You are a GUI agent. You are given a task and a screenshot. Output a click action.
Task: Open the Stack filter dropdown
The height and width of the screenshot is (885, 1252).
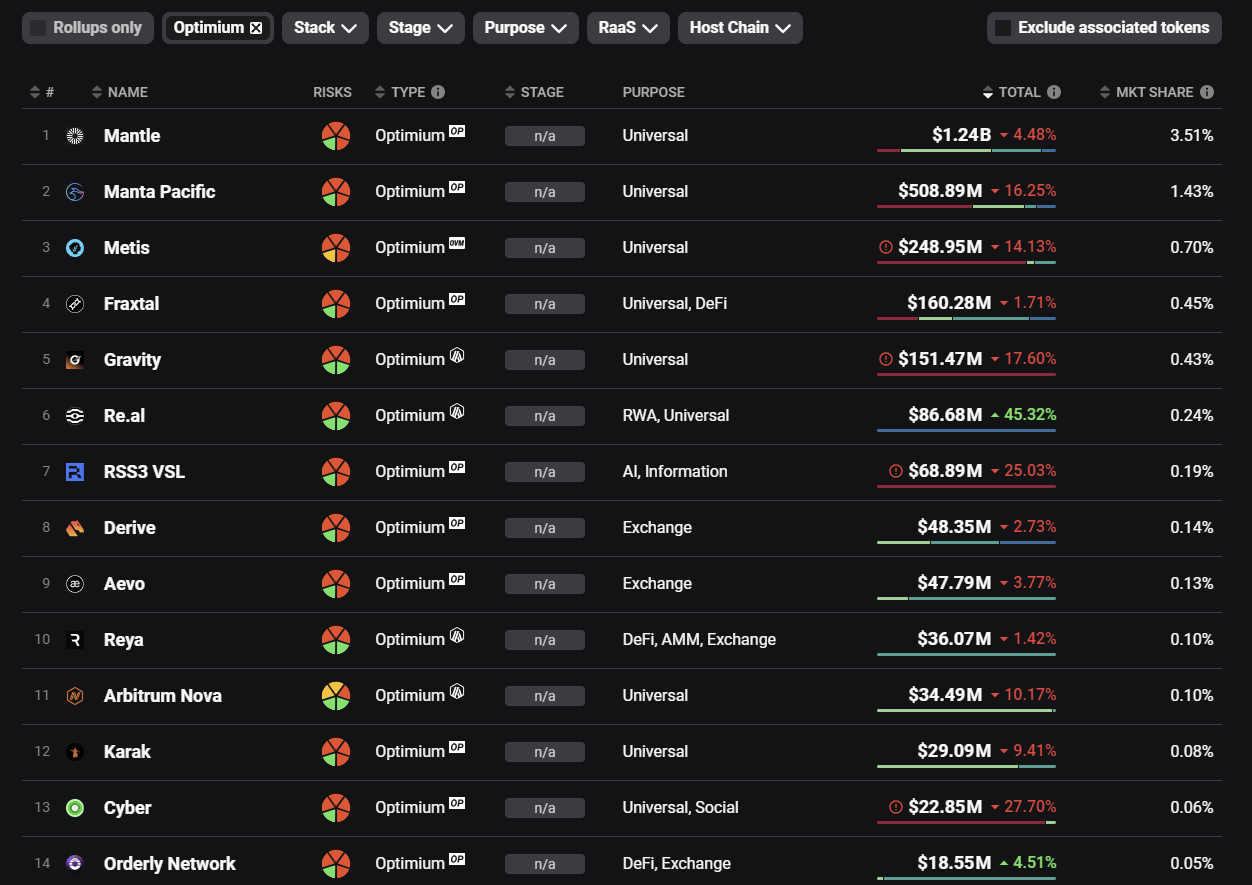(325, 28)
